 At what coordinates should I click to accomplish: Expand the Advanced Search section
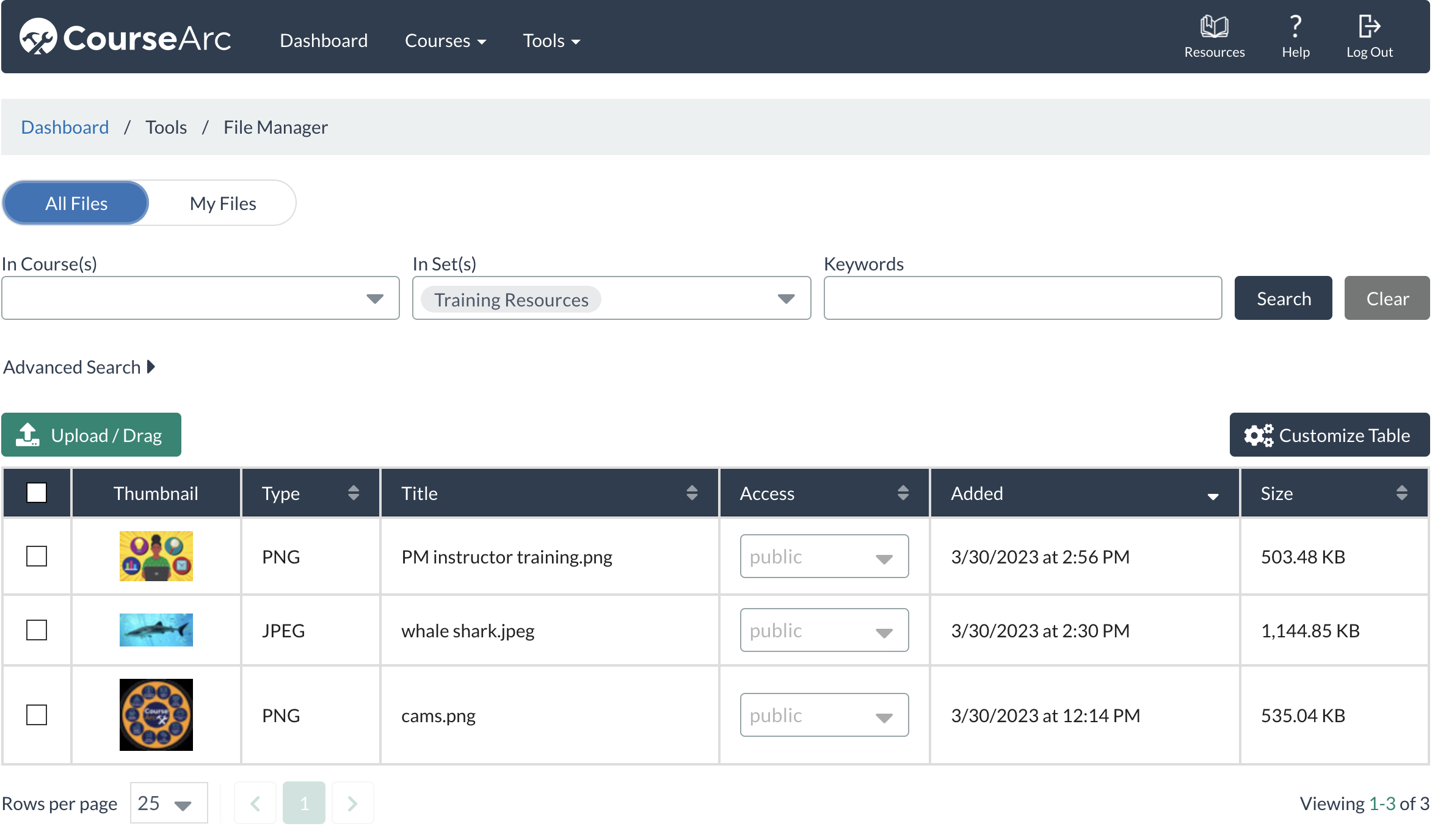(x=79, y=367)
